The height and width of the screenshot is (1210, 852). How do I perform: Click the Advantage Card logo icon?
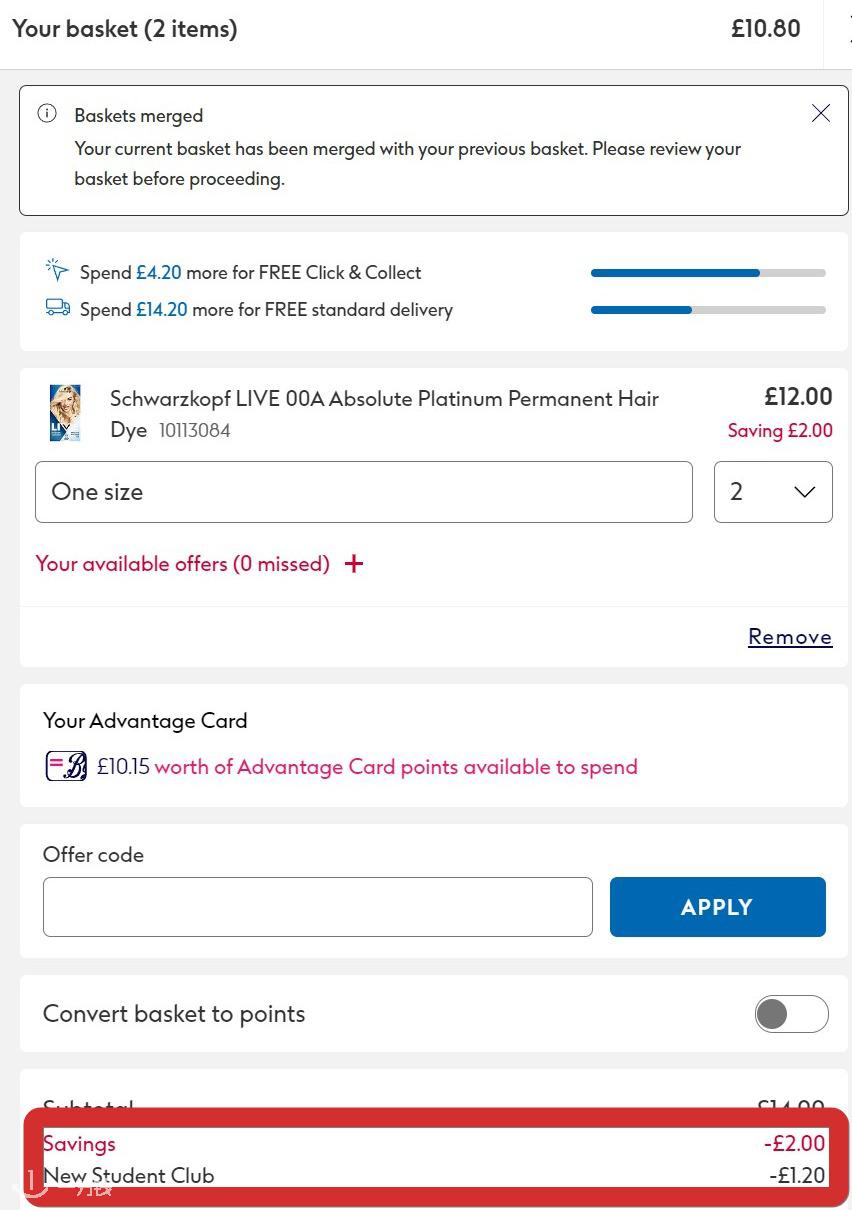pyautogui.click(x=66, y=766)
